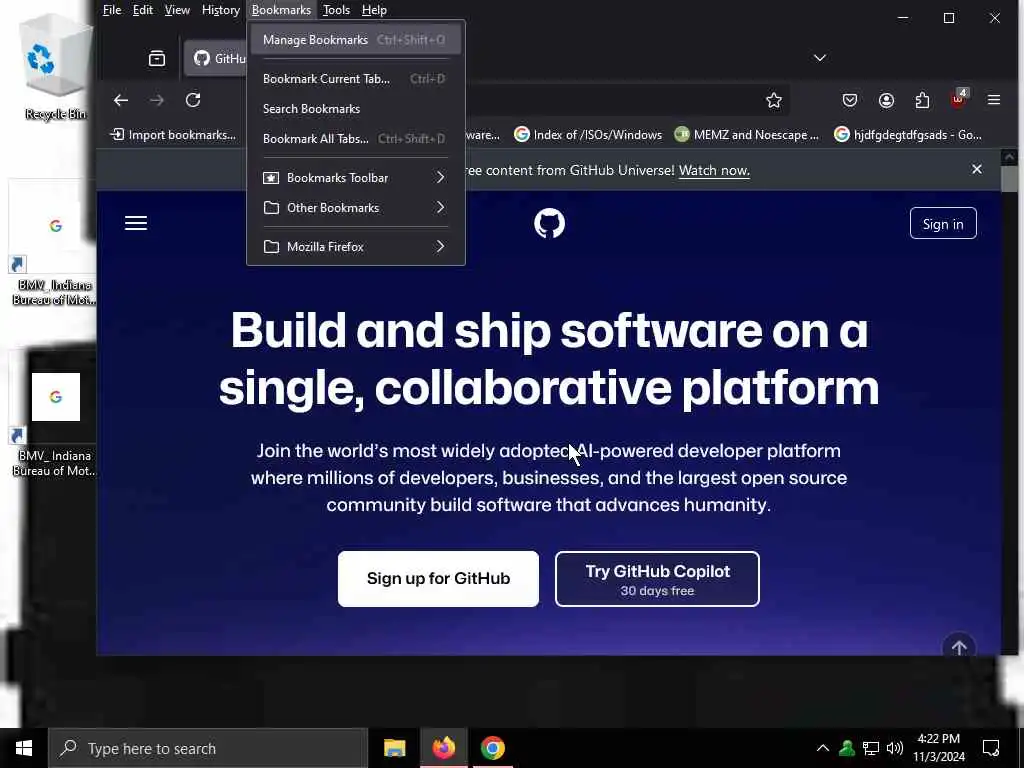This screenshot has height=768, width=1024.
Task: Open the volume speaker tray icon
Action: pyautogui.click(x=895, y=748)
